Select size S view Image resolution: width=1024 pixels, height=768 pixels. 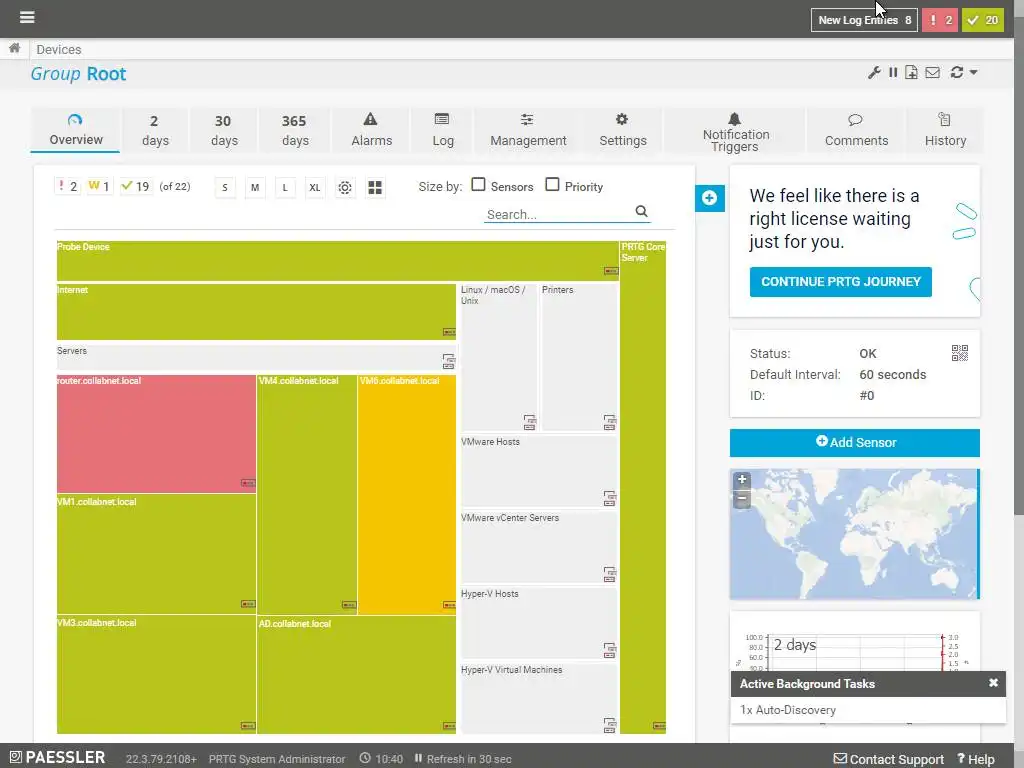click(225, 188)
